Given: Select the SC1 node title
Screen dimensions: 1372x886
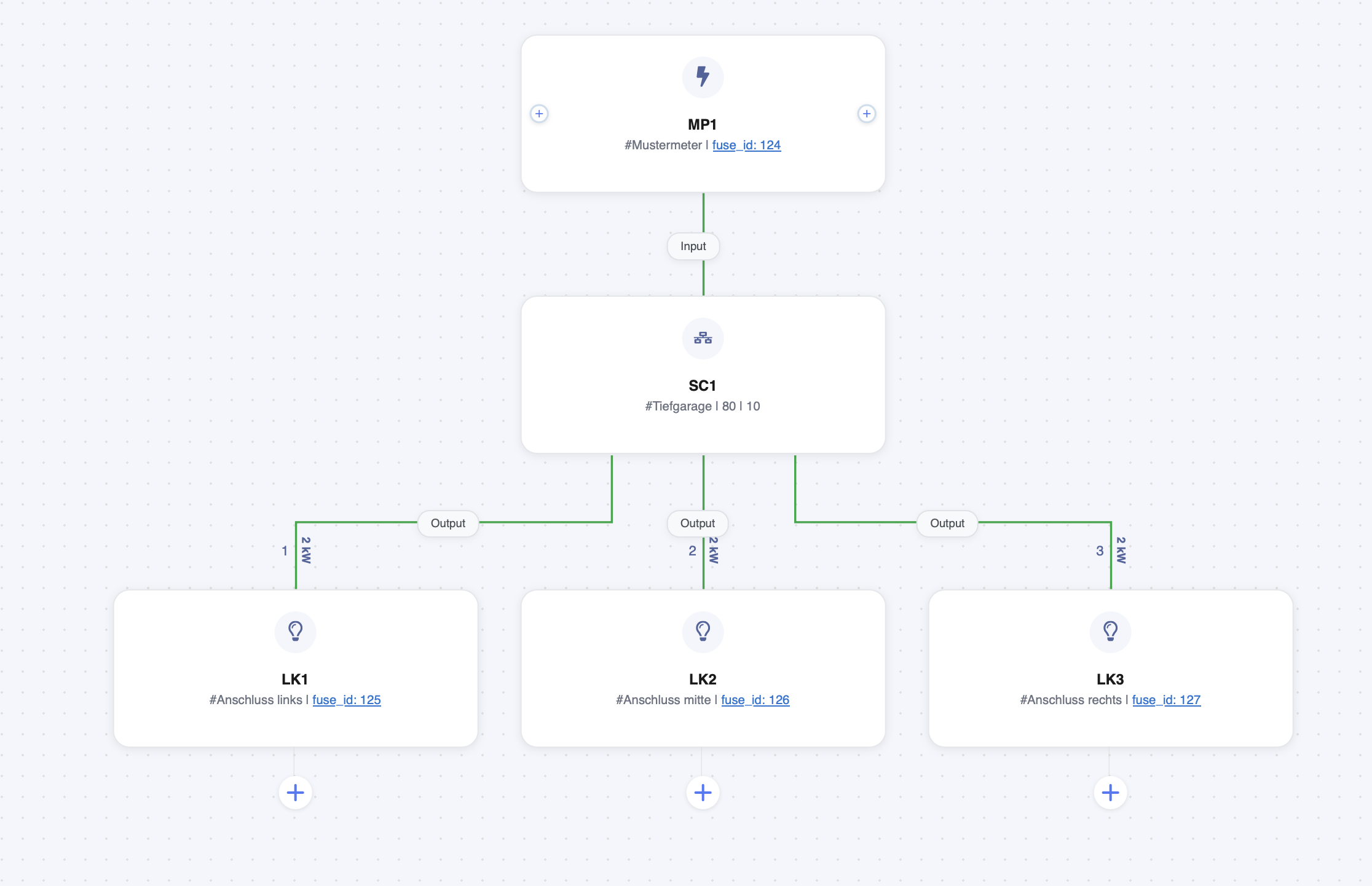Looking at the screenshot, I should pos(703,386).
